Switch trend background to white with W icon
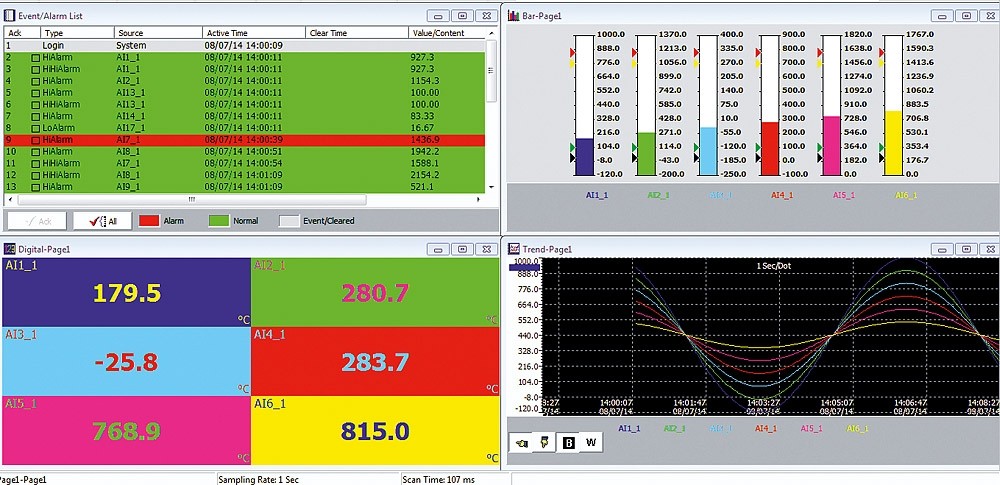Viewport: 1000px width, 485px height. pyautogui.click(x=591, y=442)
